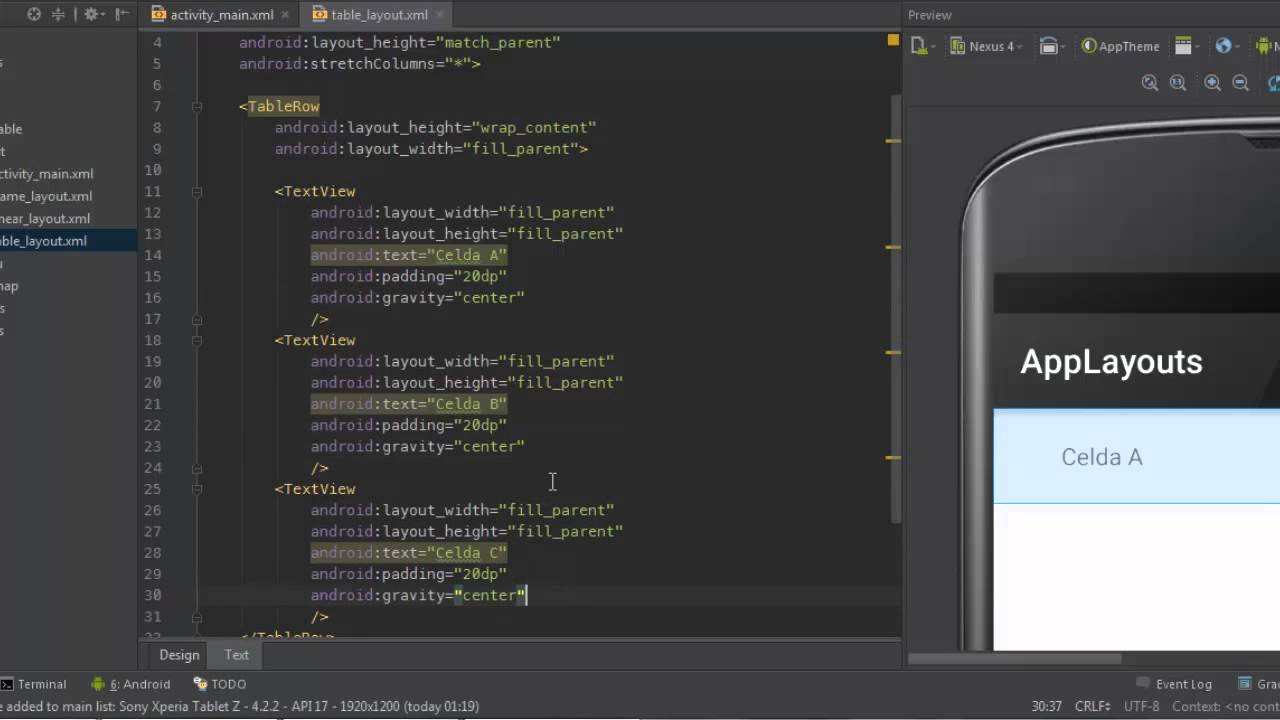This screenshot has height=720, width=1280.
Task: Open the TODO tool window
Action: tap(219, 684)
